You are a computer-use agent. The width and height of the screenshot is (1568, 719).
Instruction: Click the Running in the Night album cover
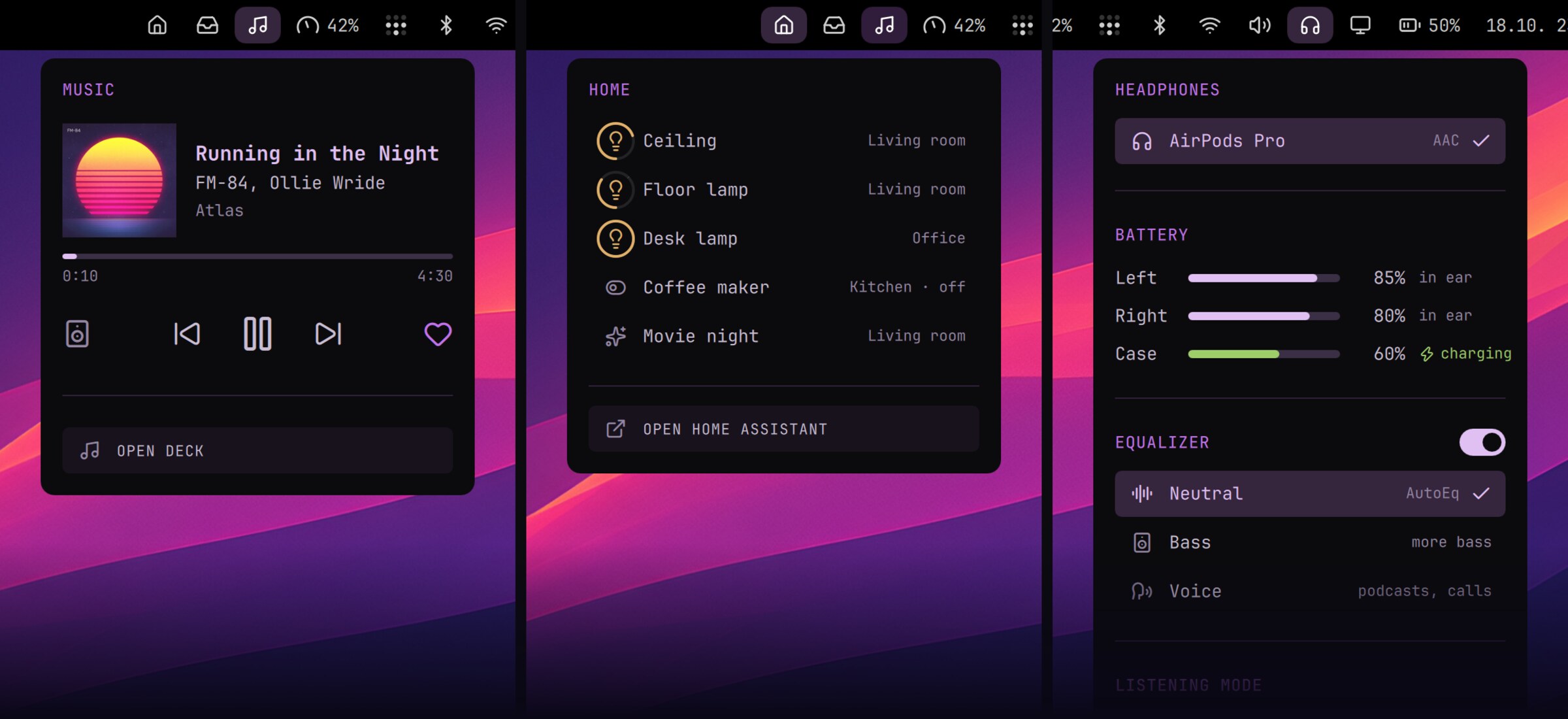(119, 180)
